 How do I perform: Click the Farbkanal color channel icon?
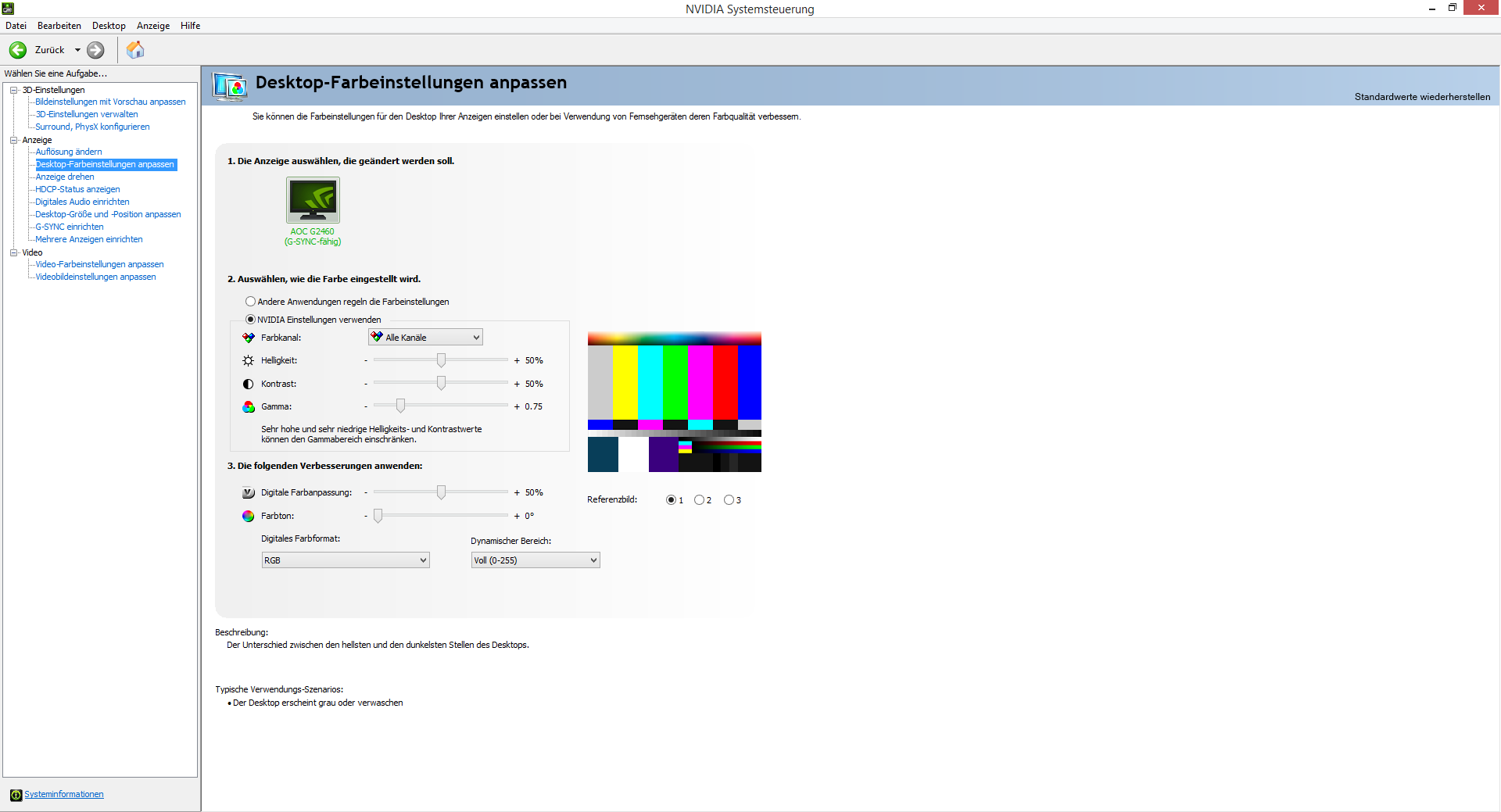coord(249,338)
